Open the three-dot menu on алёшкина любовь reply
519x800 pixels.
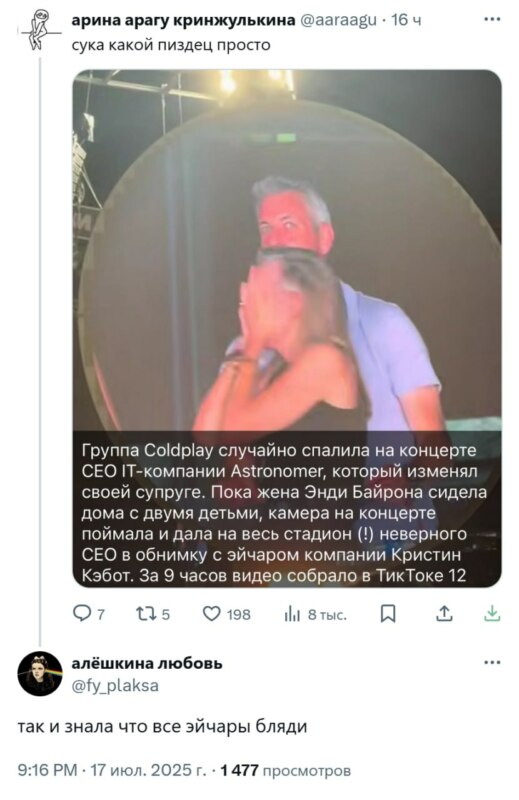click(491, 662)
